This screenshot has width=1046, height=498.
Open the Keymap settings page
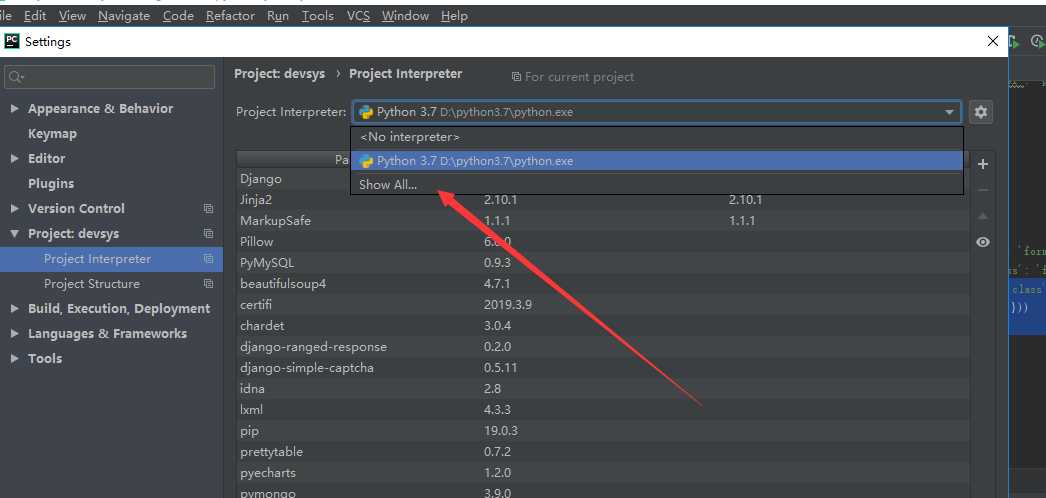pyautogui.click(x=52, y=133)
